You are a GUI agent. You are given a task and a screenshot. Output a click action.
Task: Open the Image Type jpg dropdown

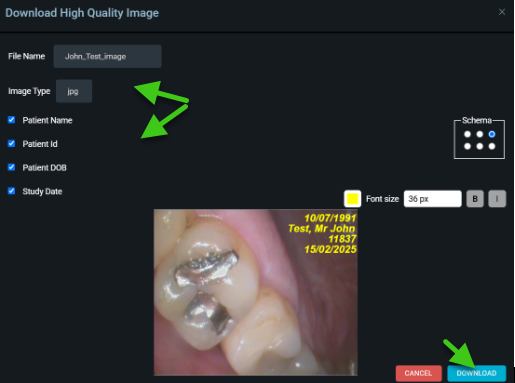point(74,91)
